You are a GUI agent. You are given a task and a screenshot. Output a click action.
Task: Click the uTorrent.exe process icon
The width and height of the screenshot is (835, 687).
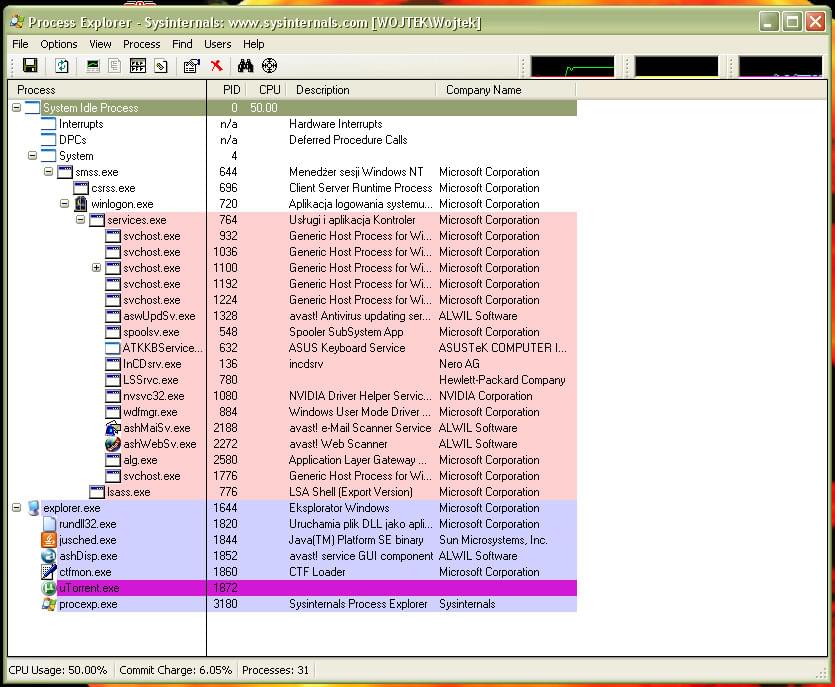click(49, 588)
